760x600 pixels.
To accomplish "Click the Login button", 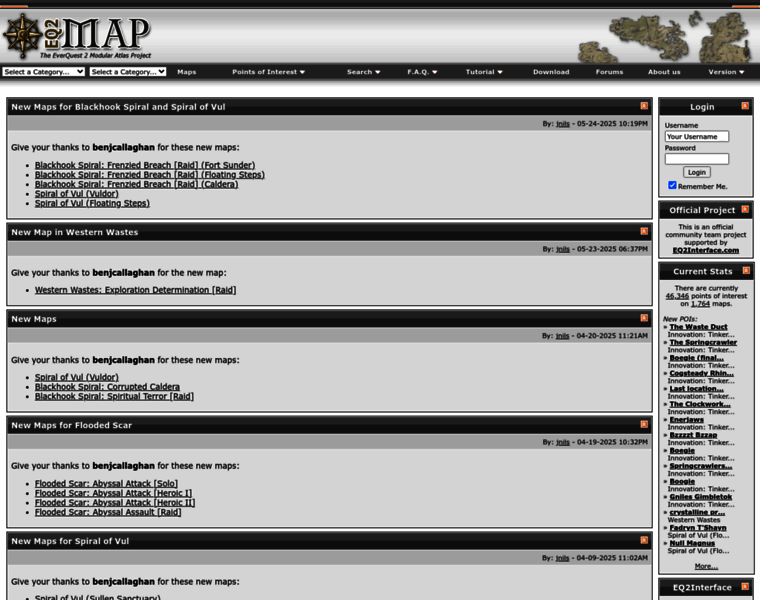I will [x=697, y=172].
